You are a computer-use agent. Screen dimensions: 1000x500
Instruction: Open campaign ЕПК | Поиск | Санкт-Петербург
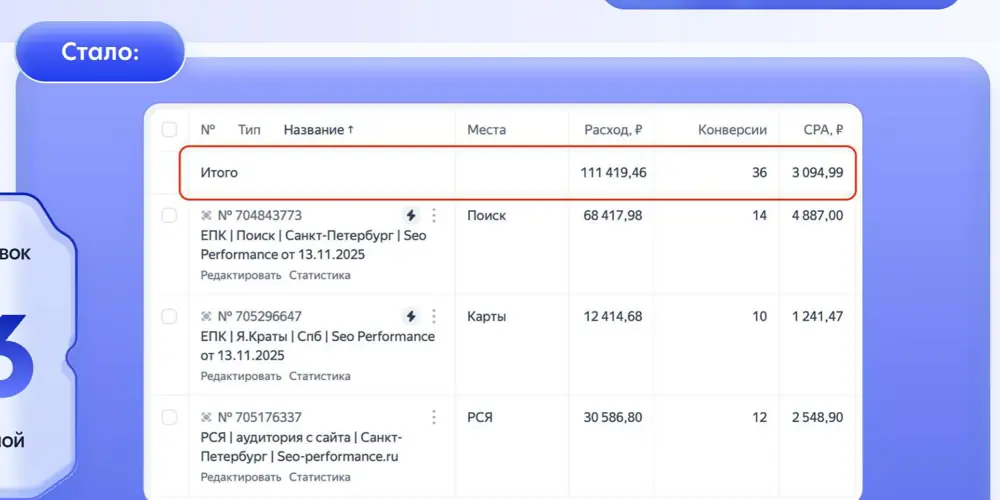(314, 245)
